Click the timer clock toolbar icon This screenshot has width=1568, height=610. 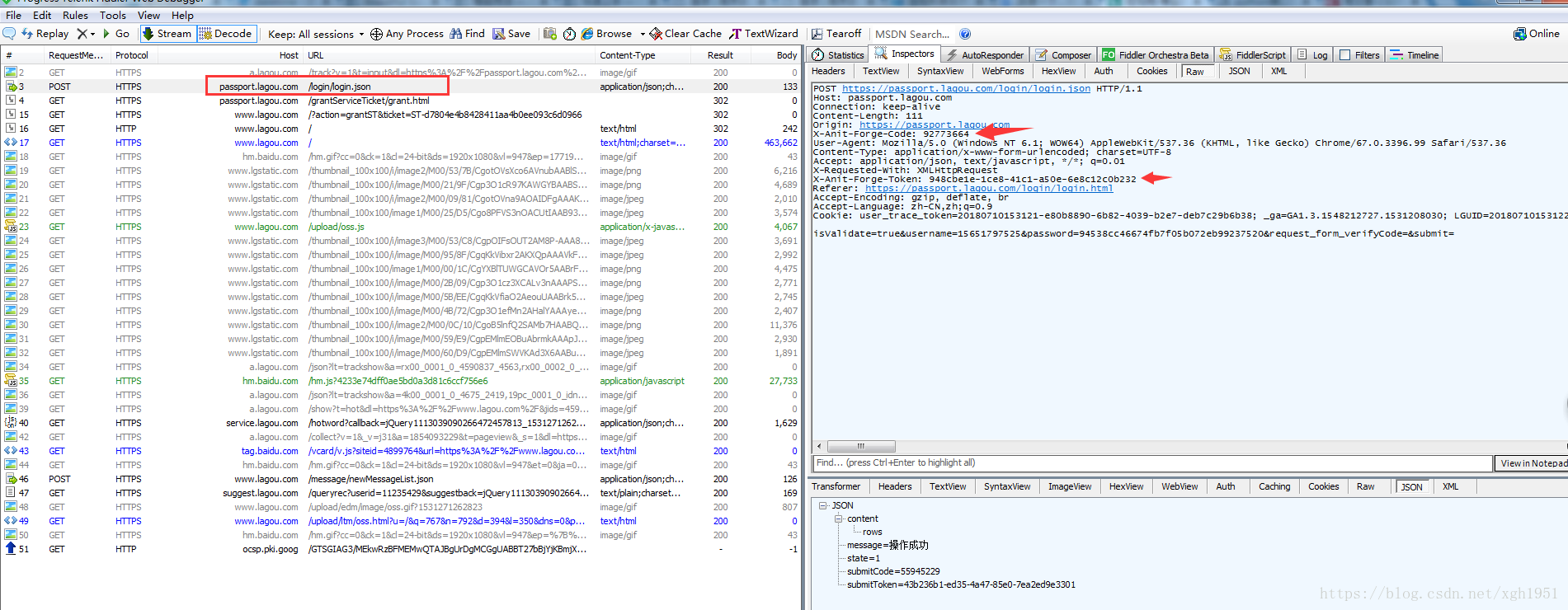tap(569, 34)
